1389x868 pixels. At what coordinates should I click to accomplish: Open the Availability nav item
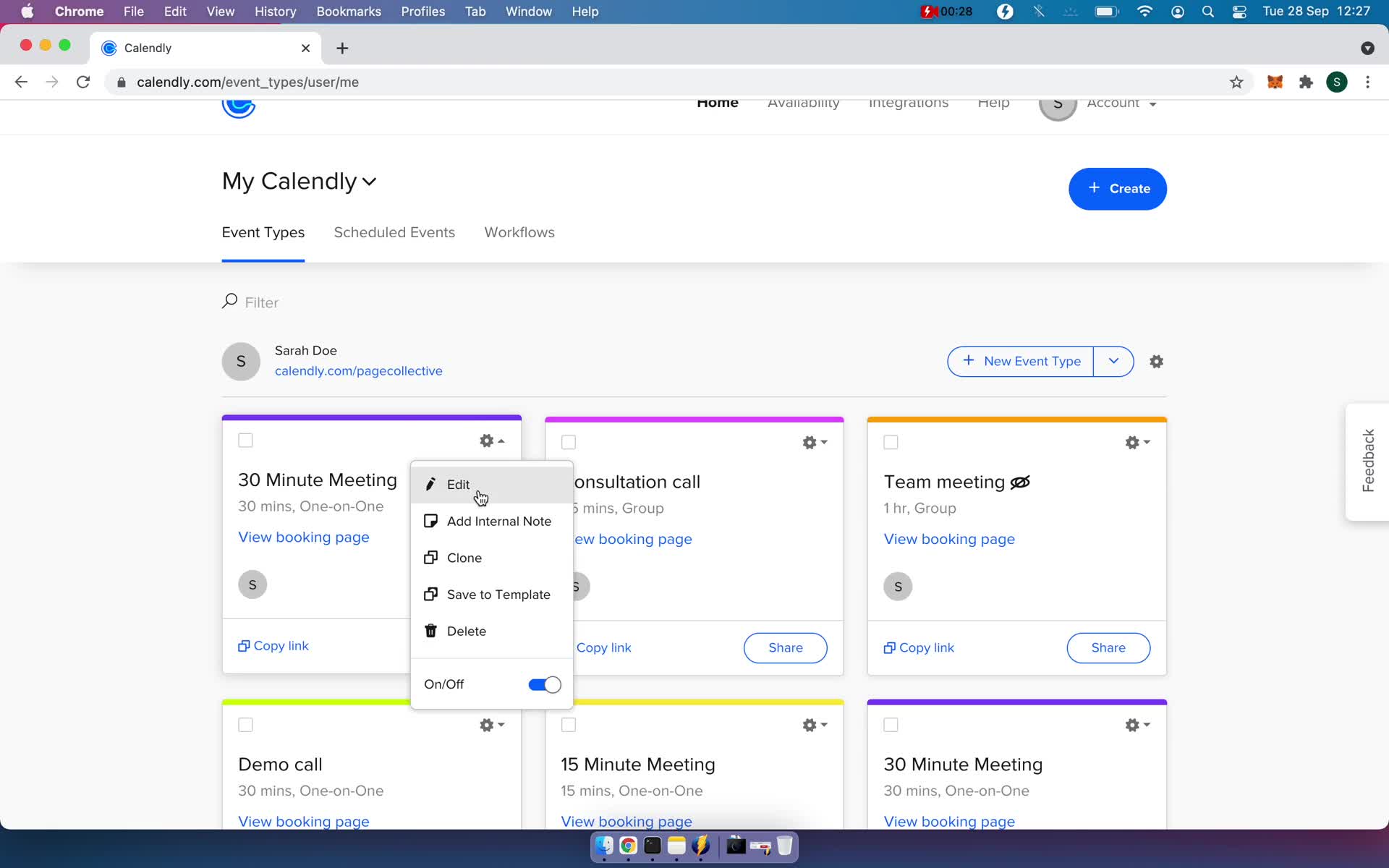coord(803,104)
